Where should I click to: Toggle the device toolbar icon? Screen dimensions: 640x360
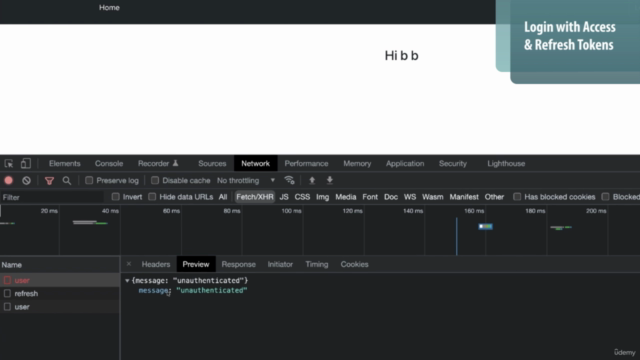26,164
